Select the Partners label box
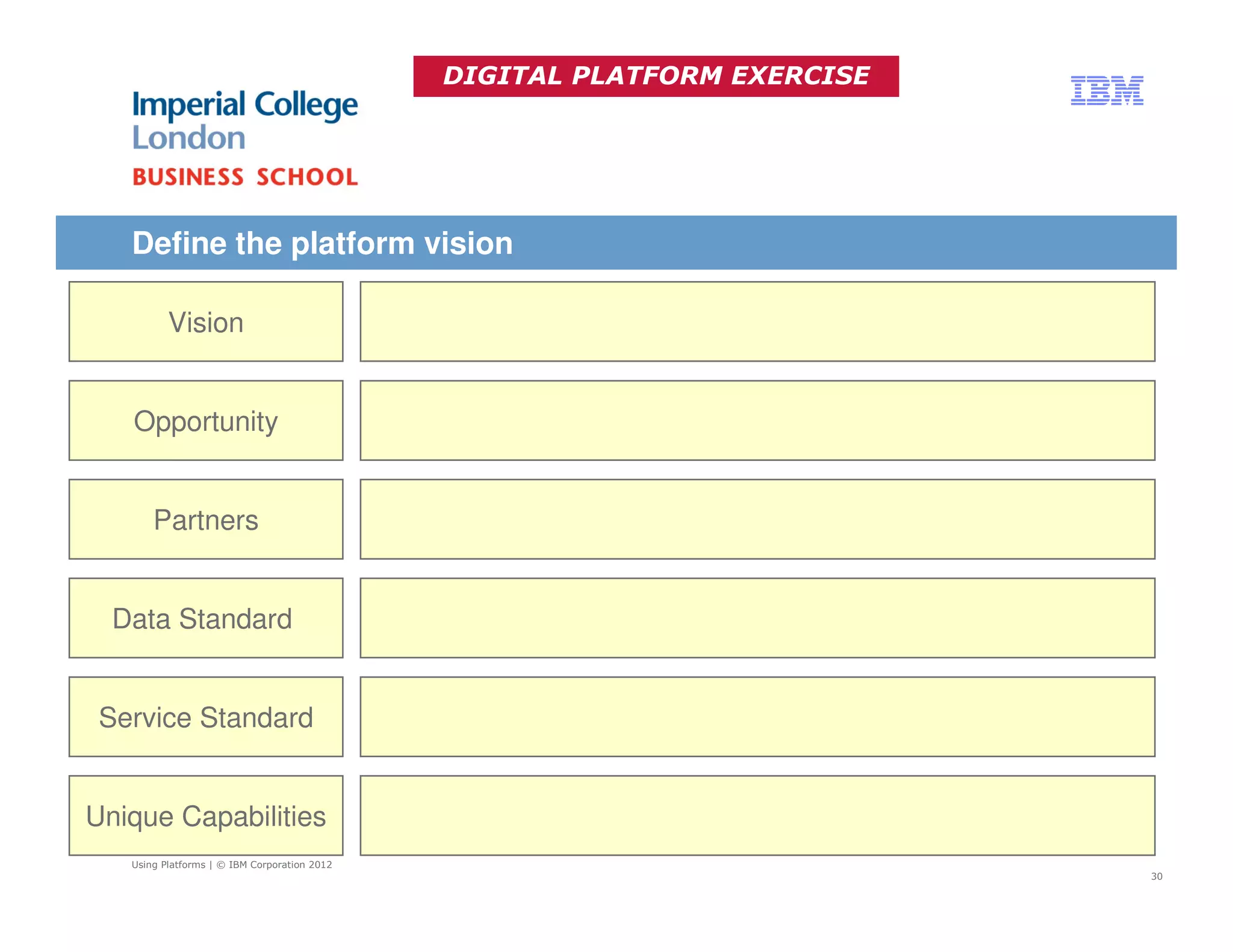The height and width of the screenshot is (952, 1233). 206,519
